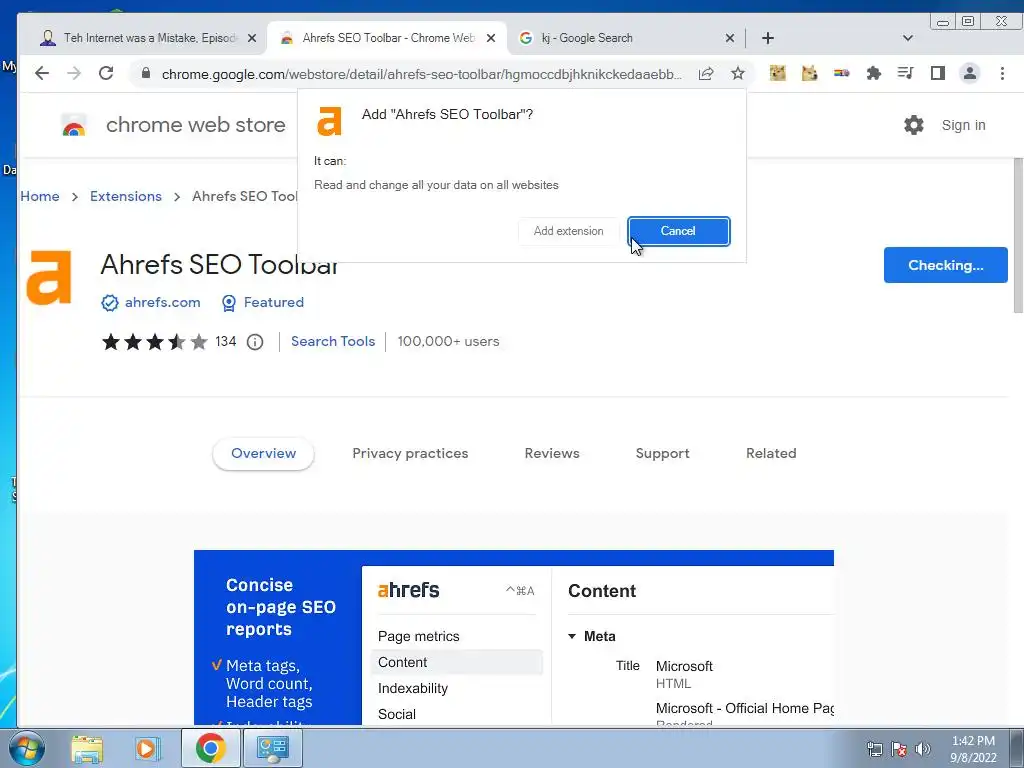Click the lock icon in address bar
The height and width of the screenshot is (768, 1024).
[146, 74]
